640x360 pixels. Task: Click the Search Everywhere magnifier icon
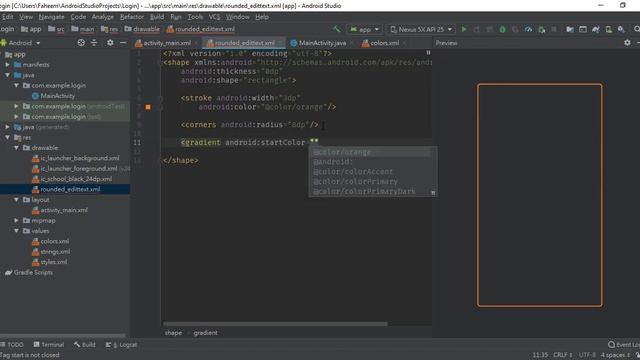point(637,29)
